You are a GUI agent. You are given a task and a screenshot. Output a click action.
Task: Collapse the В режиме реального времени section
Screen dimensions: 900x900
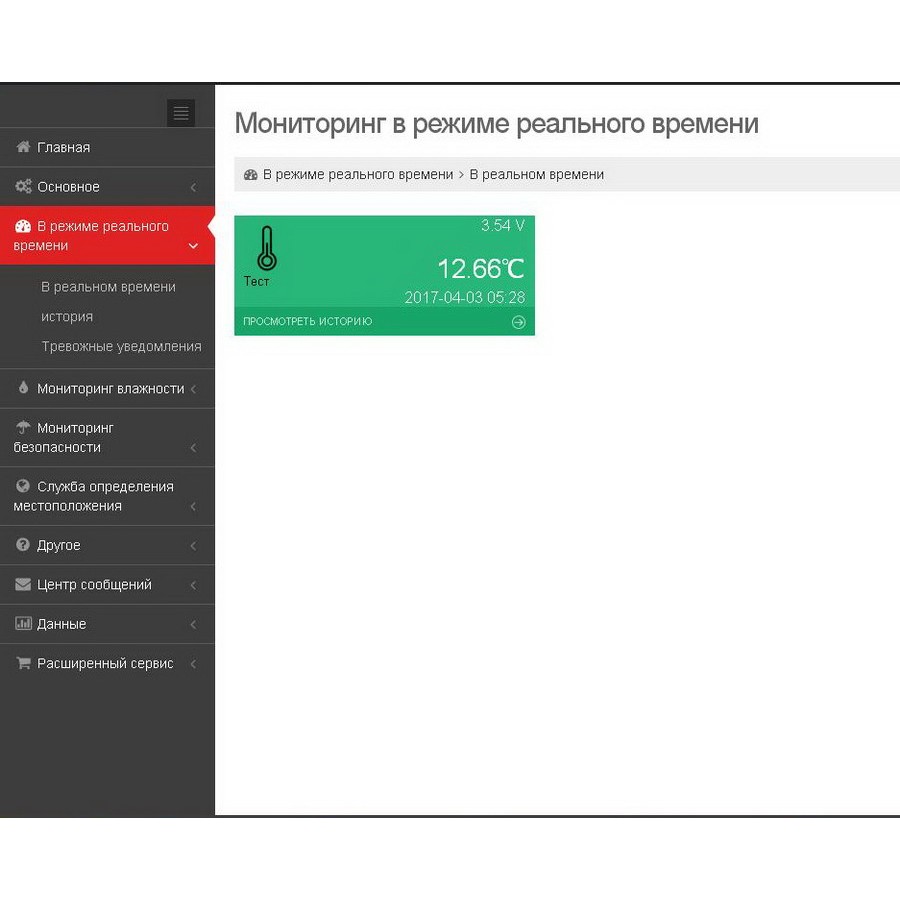193,246
